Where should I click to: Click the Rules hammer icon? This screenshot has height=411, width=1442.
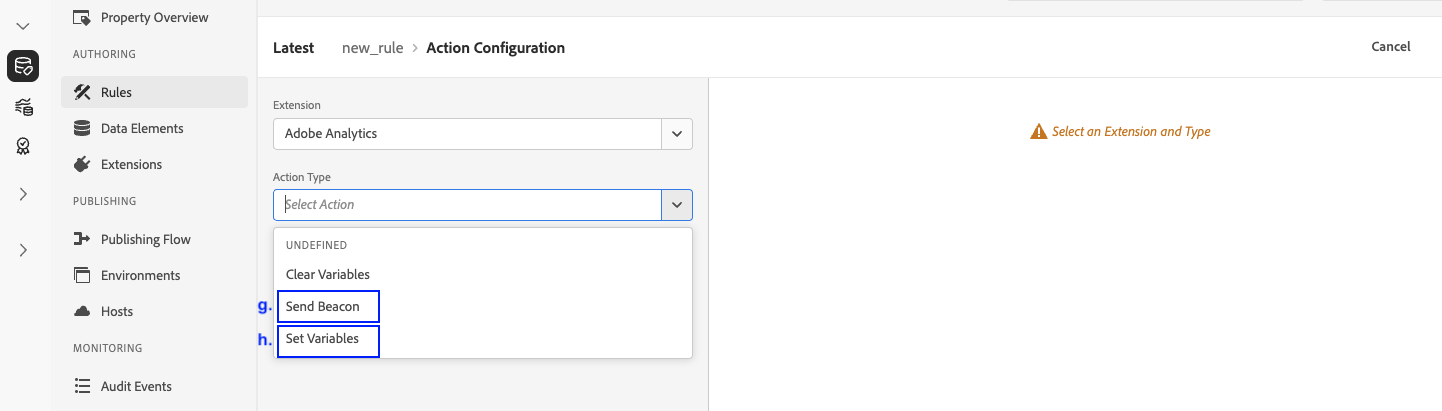click(x=83, y=92)
